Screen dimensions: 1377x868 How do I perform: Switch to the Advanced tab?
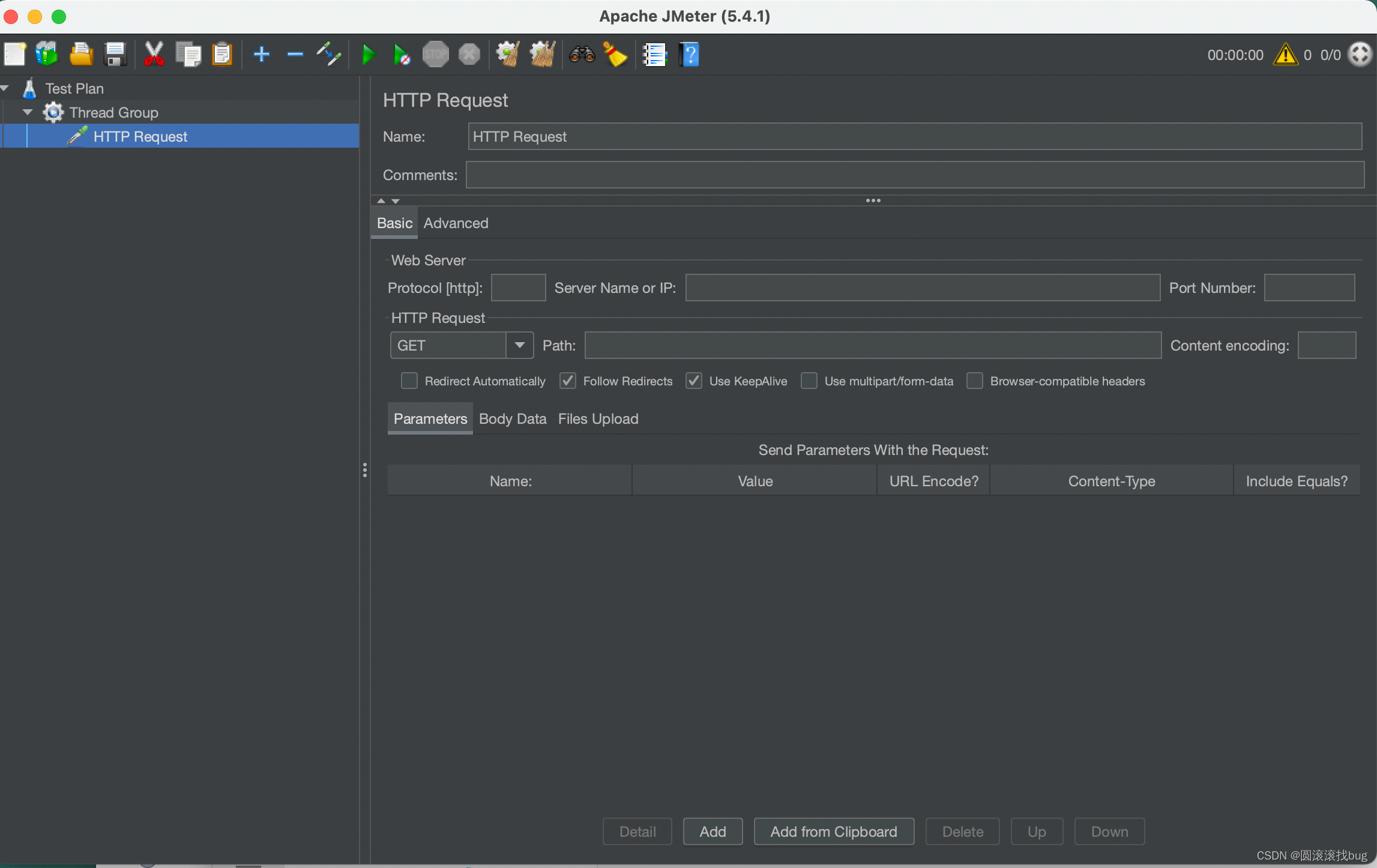(456, 223)
